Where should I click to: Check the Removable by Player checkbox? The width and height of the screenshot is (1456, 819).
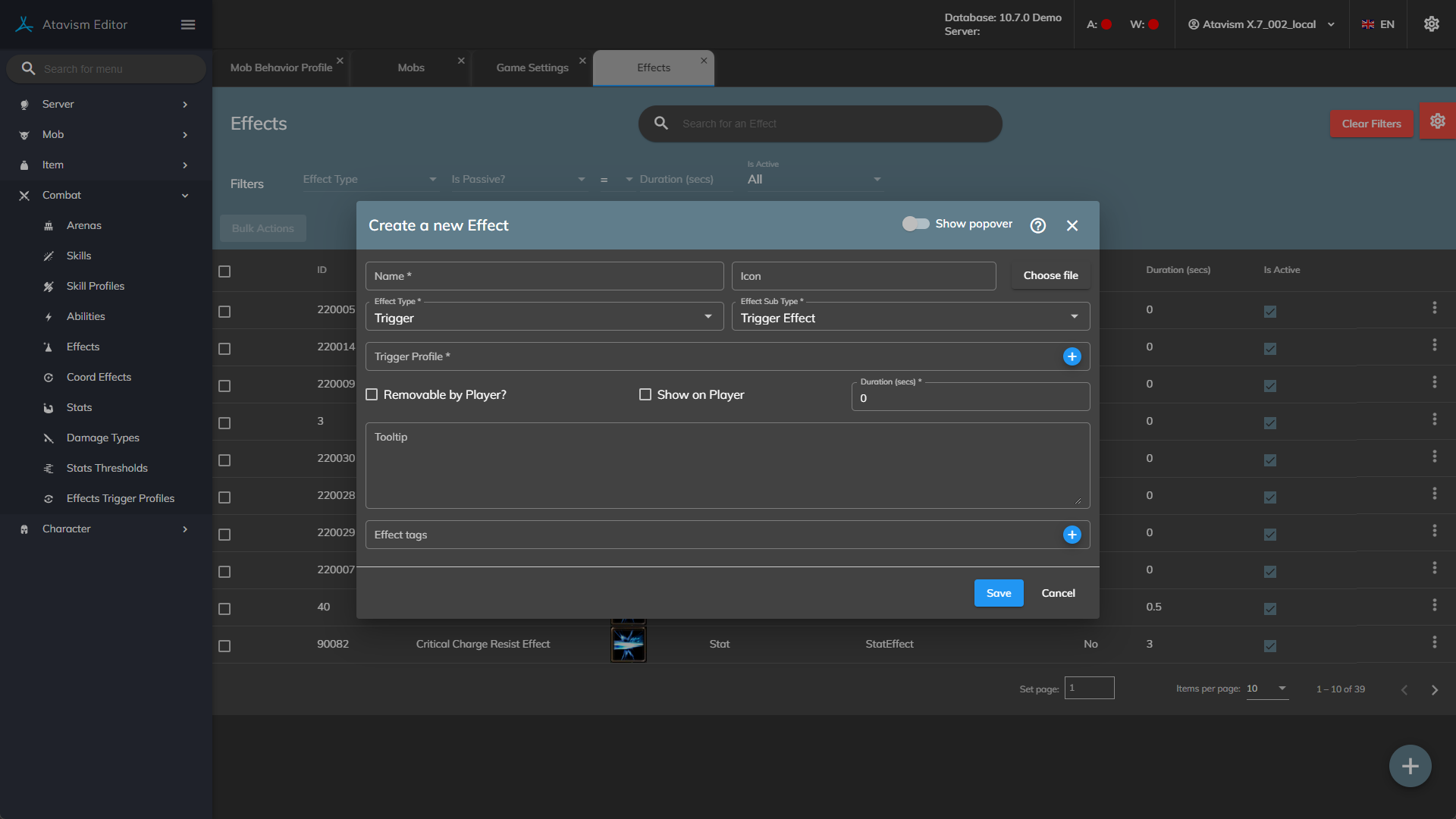372,394
